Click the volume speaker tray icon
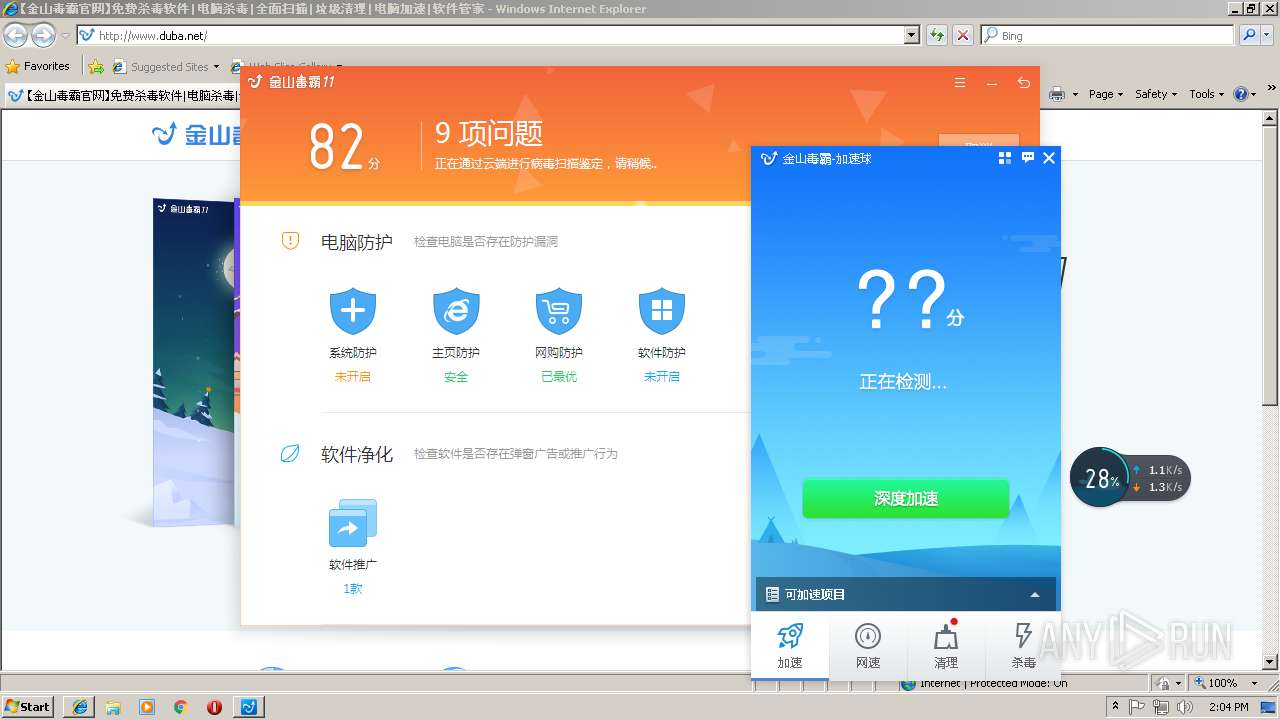This screenshot has height=720, width=1280. coord(1185,707)
